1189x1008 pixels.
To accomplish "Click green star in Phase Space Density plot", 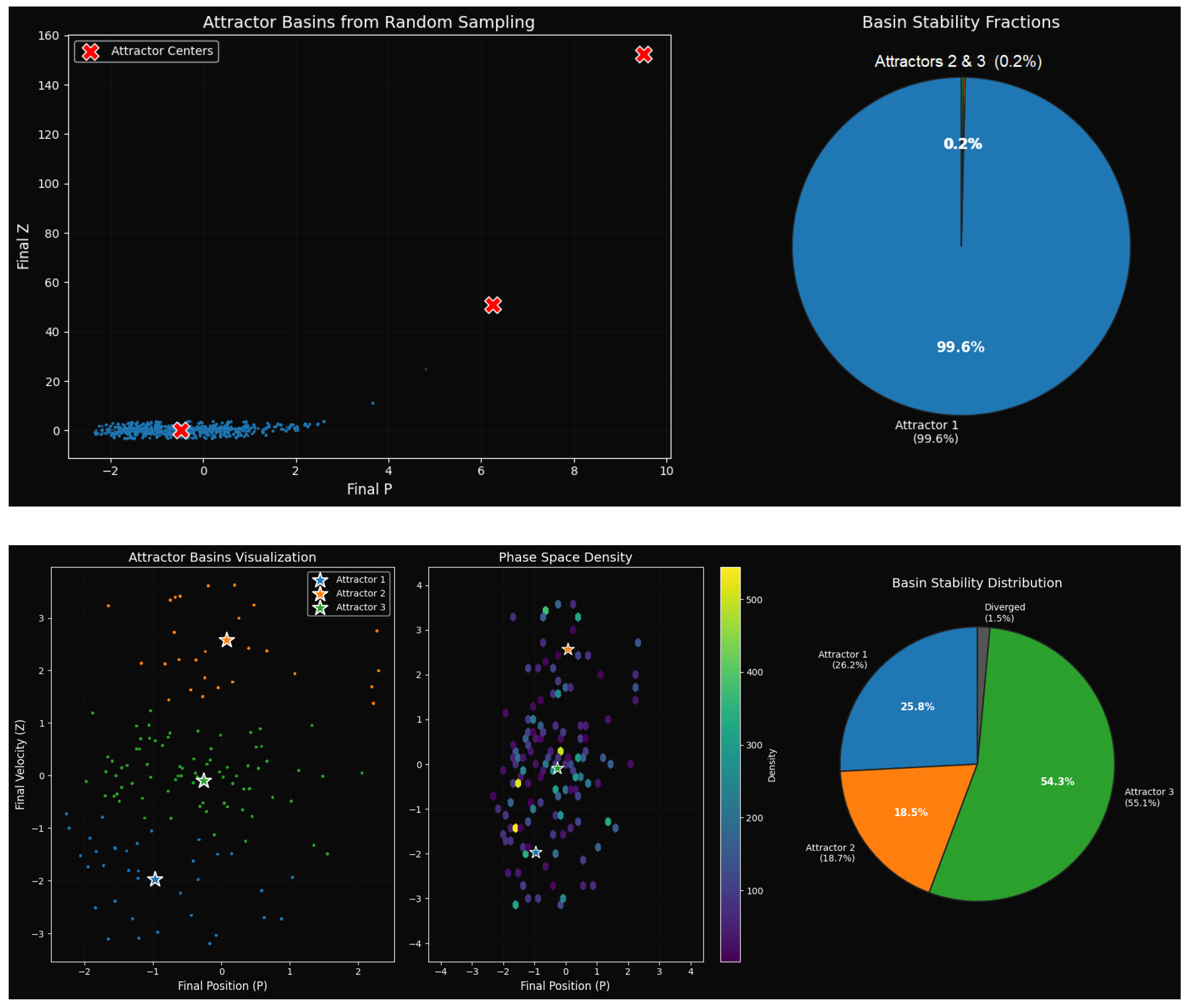I will point(557,768).
